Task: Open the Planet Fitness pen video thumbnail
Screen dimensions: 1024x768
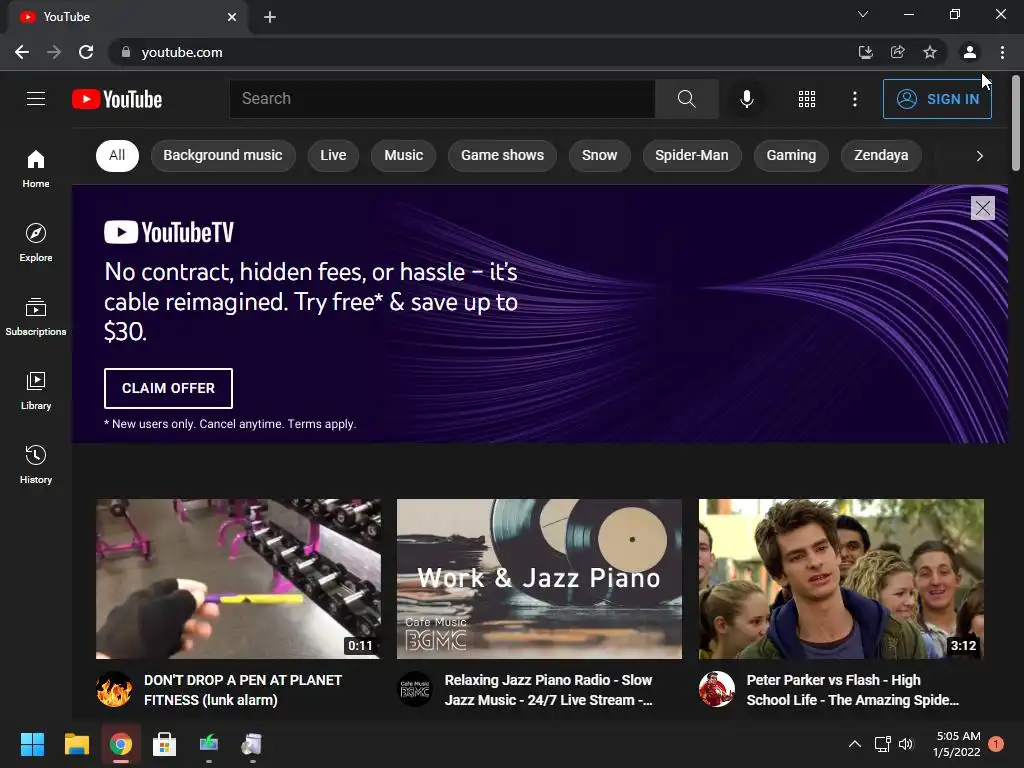Action: click(x=238, y=579)
